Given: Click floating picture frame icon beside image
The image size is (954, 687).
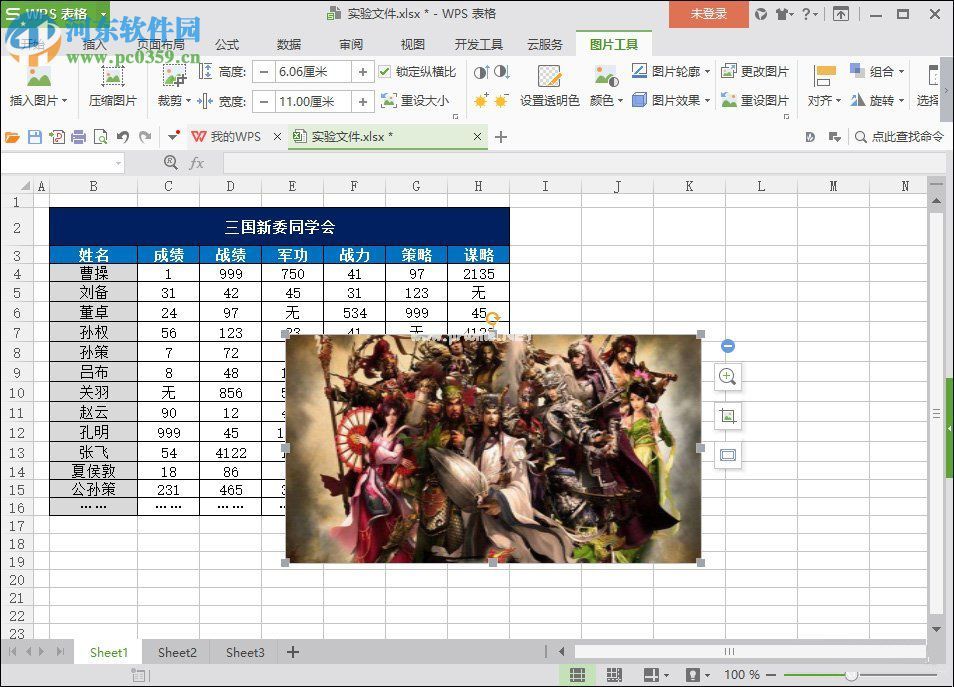Looking at the screenshot, I should (x=728, y=455).
